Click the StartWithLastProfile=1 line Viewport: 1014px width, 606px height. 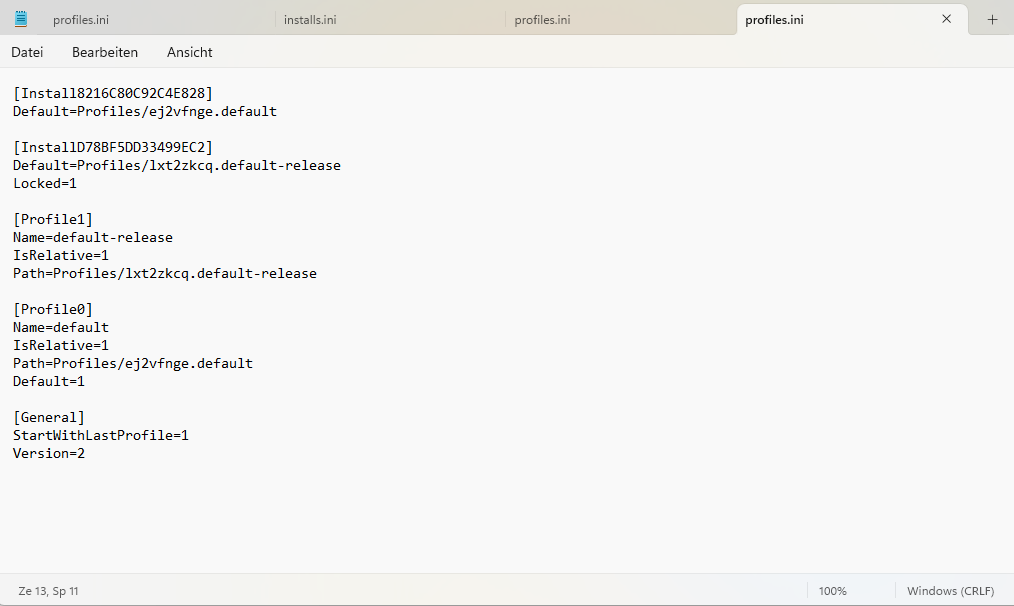(101, 435)
